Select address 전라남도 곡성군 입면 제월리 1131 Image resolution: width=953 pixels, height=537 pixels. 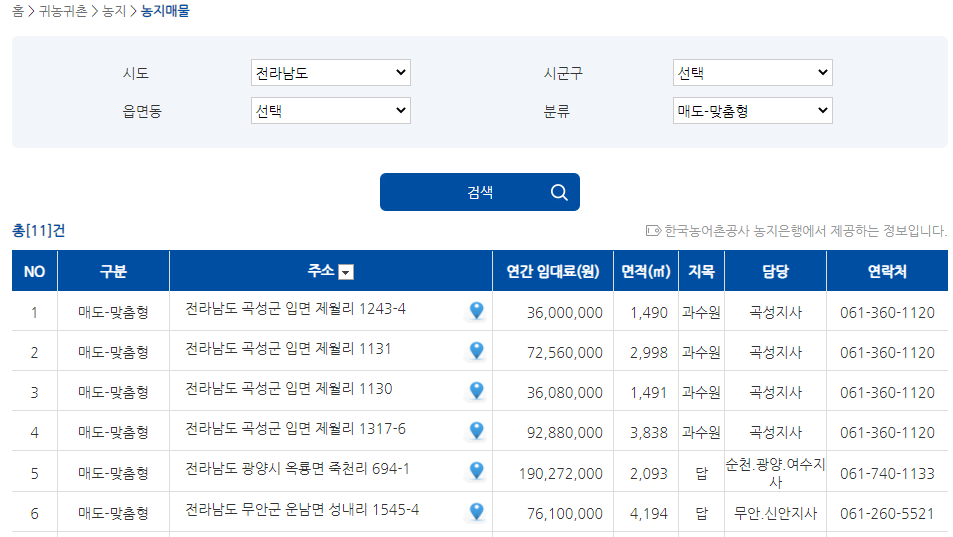click(288, 349)
